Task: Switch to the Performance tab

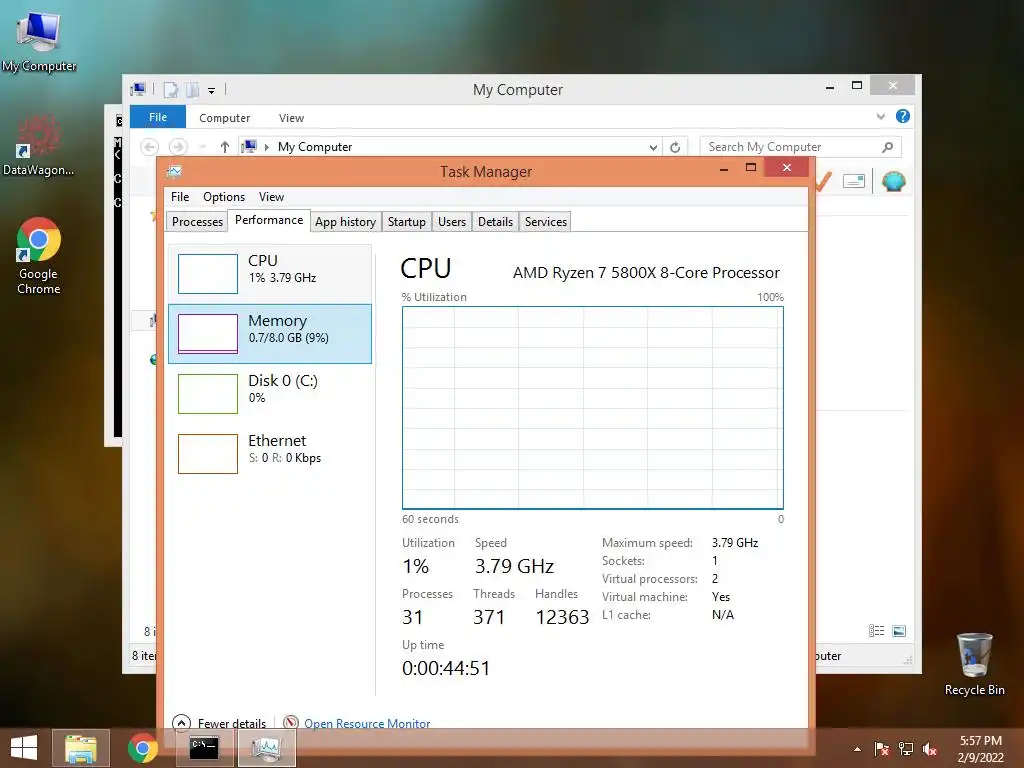Action: [x=268, y=220]
